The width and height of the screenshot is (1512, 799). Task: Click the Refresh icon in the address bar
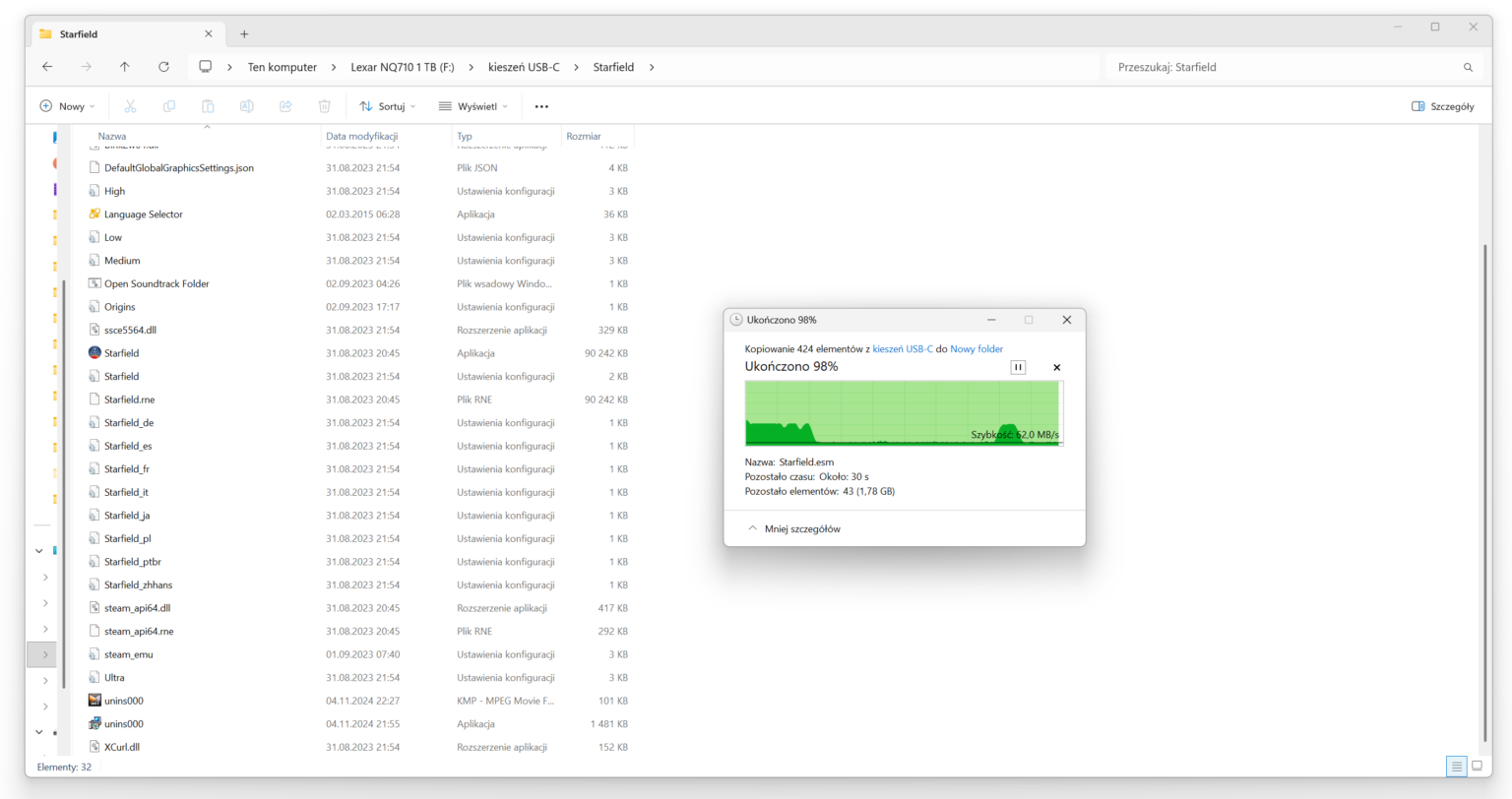[162, 66]
